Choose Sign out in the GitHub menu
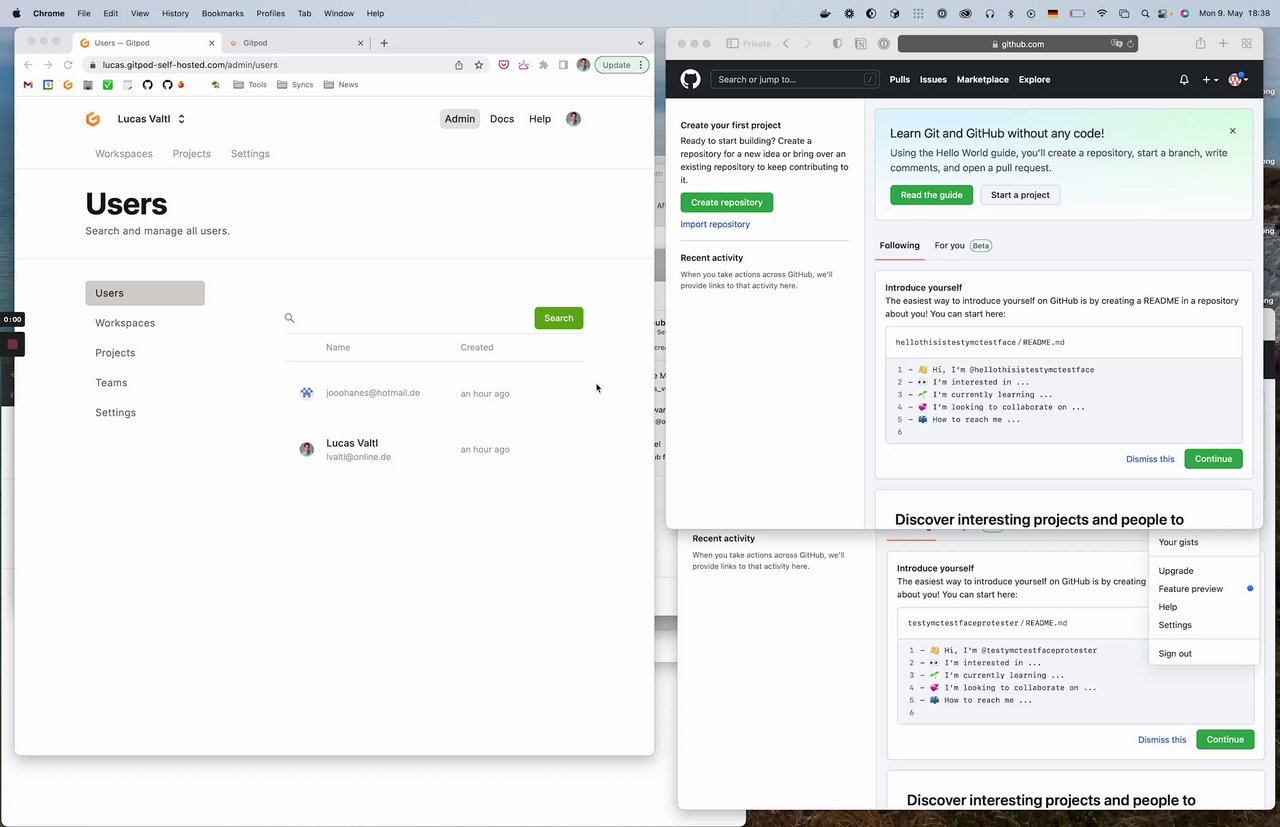This screenshot has width=1280, height=827. click(x=1175, y=654)
